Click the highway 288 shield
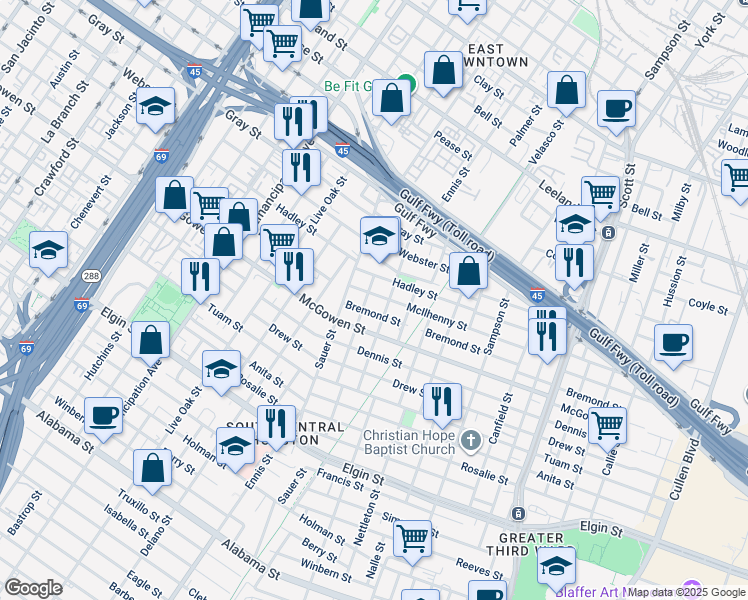The image size is (748, 600). click(x=91, y=276)
